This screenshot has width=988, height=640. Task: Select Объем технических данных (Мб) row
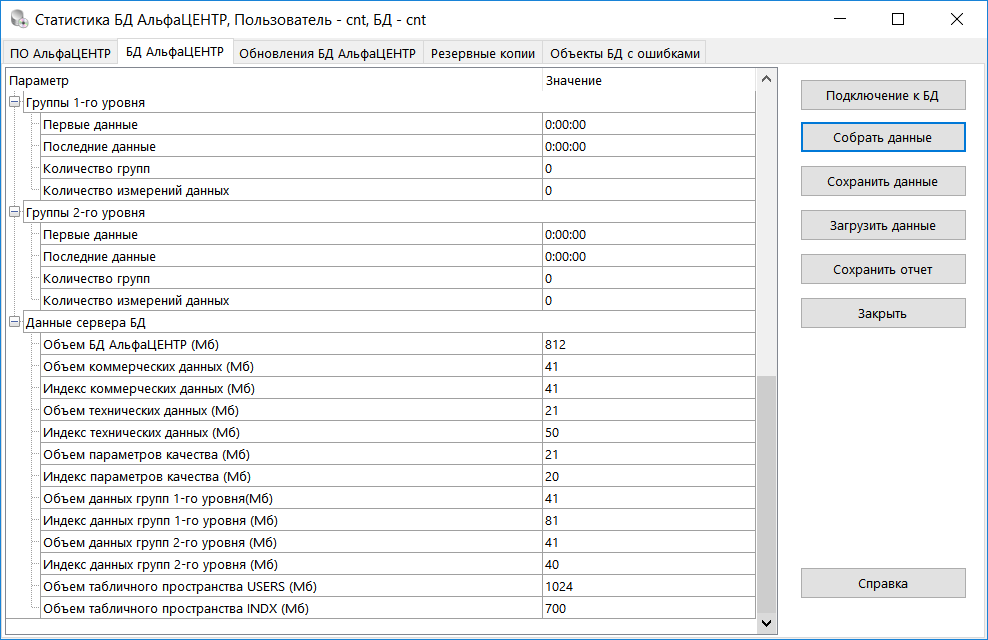point(398,411)
